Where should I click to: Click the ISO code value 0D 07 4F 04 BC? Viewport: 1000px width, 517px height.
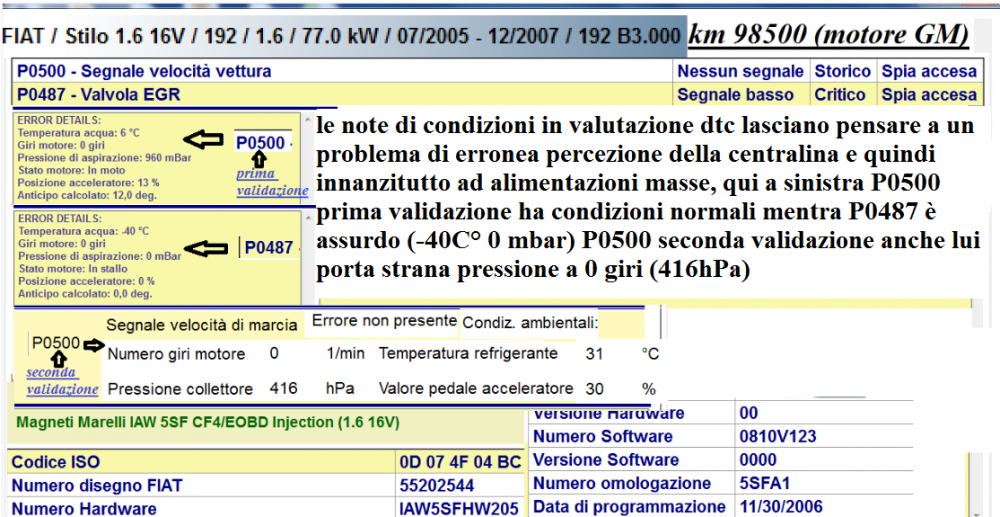click(x=460, y=462)
